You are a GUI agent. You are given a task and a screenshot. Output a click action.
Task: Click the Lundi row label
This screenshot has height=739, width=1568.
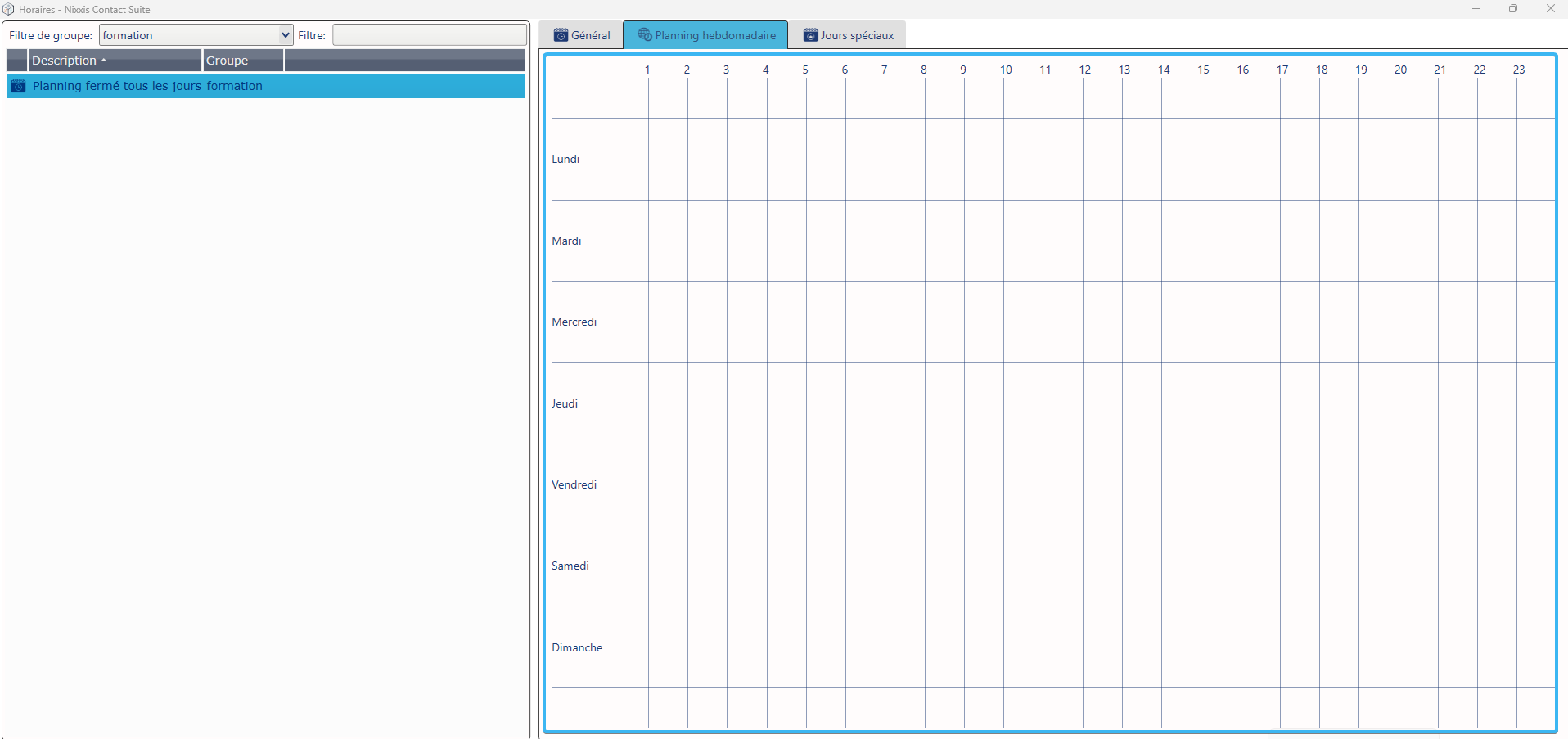tap(565, 159)
